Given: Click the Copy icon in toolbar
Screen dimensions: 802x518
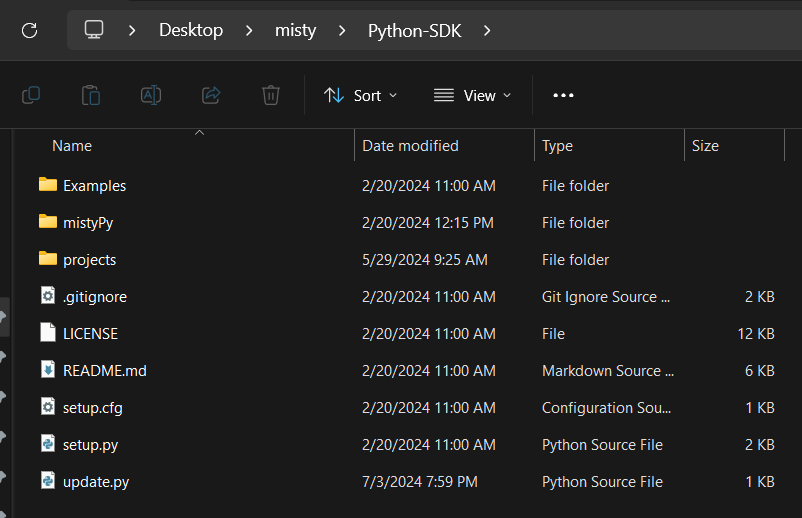Looking at the screenshot, I should coord(31,95).
